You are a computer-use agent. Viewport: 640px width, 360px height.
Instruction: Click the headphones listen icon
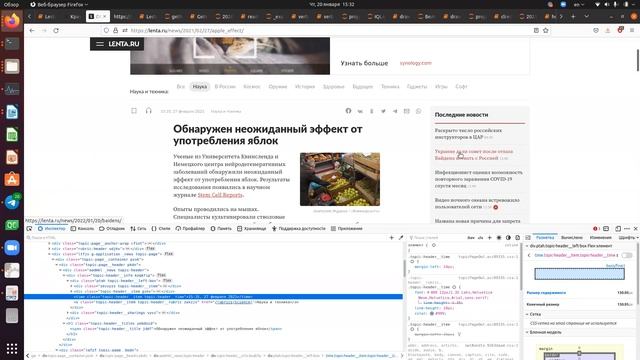pos(149,111)
